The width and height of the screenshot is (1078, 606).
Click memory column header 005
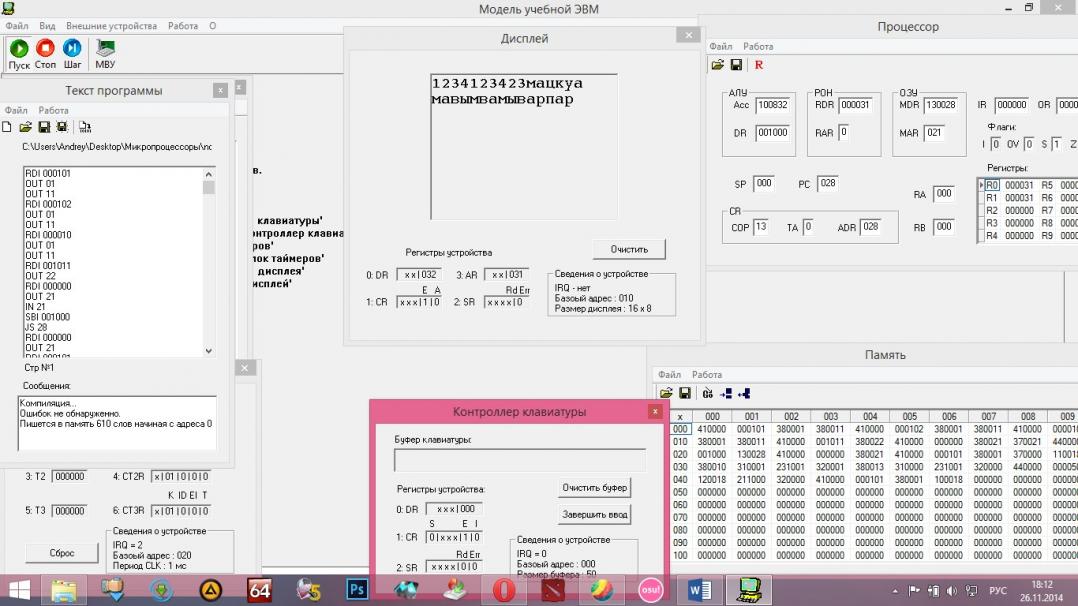coord(909,416)
